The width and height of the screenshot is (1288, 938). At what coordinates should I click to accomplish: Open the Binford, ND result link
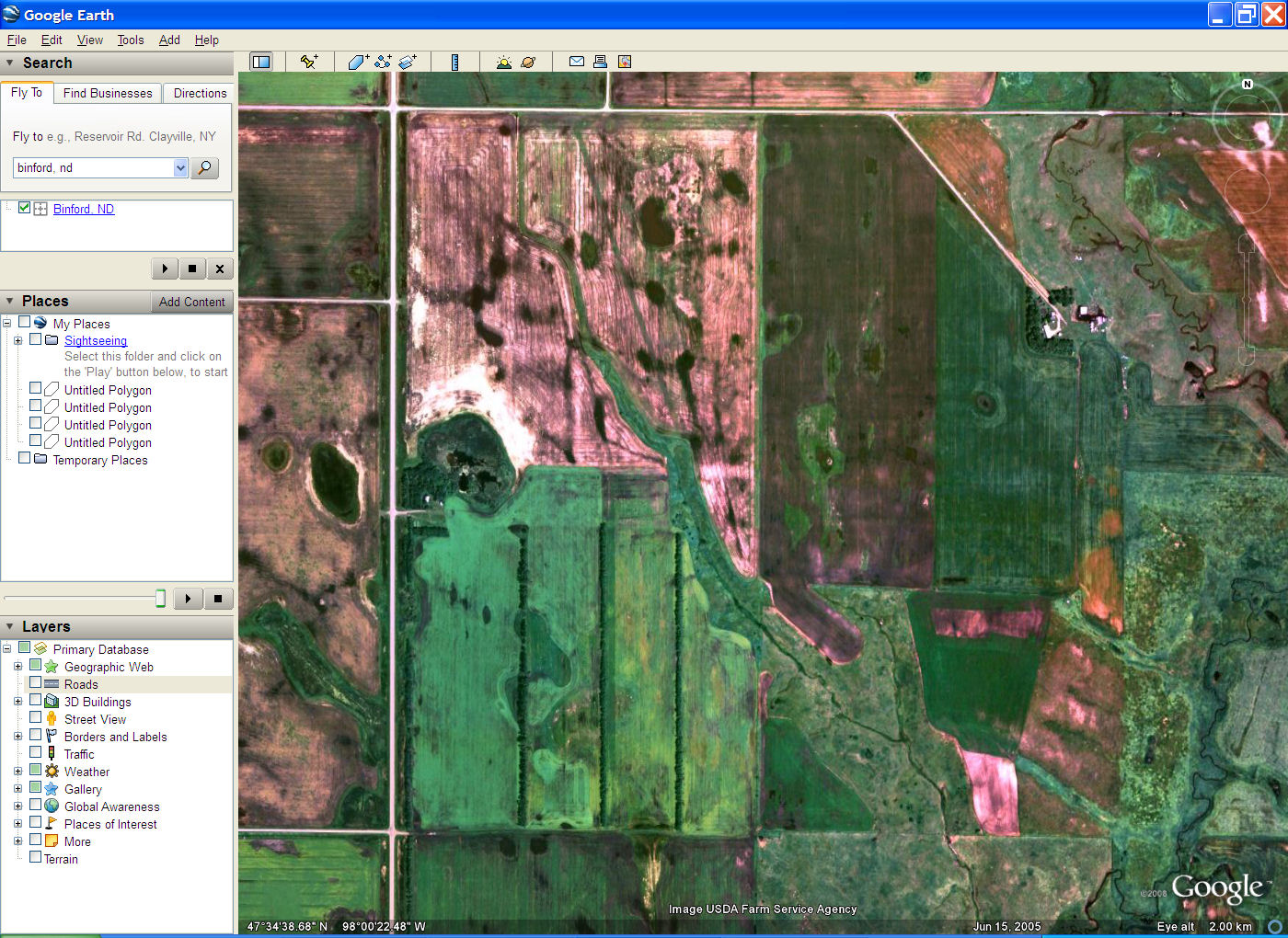point(84,209)
